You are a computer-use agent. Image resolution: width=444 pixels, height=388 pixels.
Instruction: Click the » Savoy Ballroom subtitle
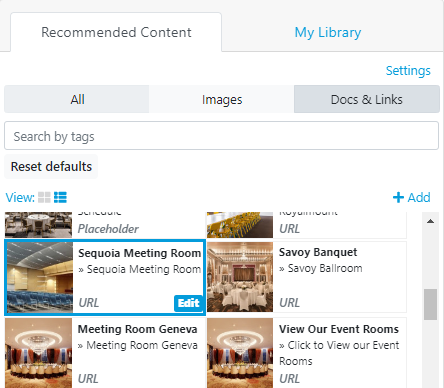pos(321,268)
